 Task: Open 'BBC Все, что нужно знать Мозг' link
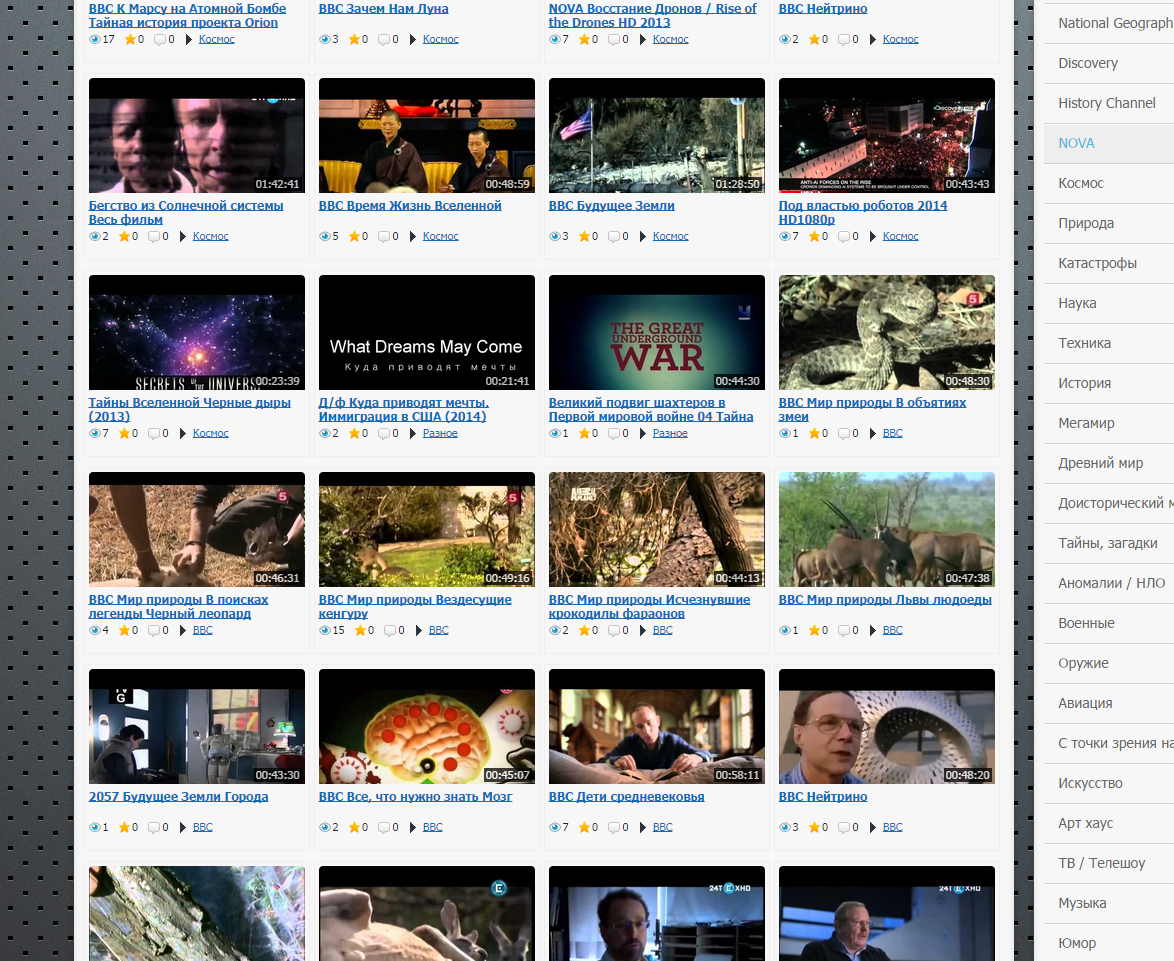(x=415, y=796)
